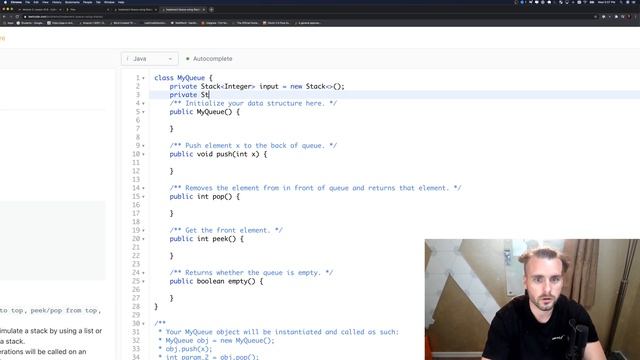Click empty line 26 inside empty method
640x360 pixels.
(286, 290)
